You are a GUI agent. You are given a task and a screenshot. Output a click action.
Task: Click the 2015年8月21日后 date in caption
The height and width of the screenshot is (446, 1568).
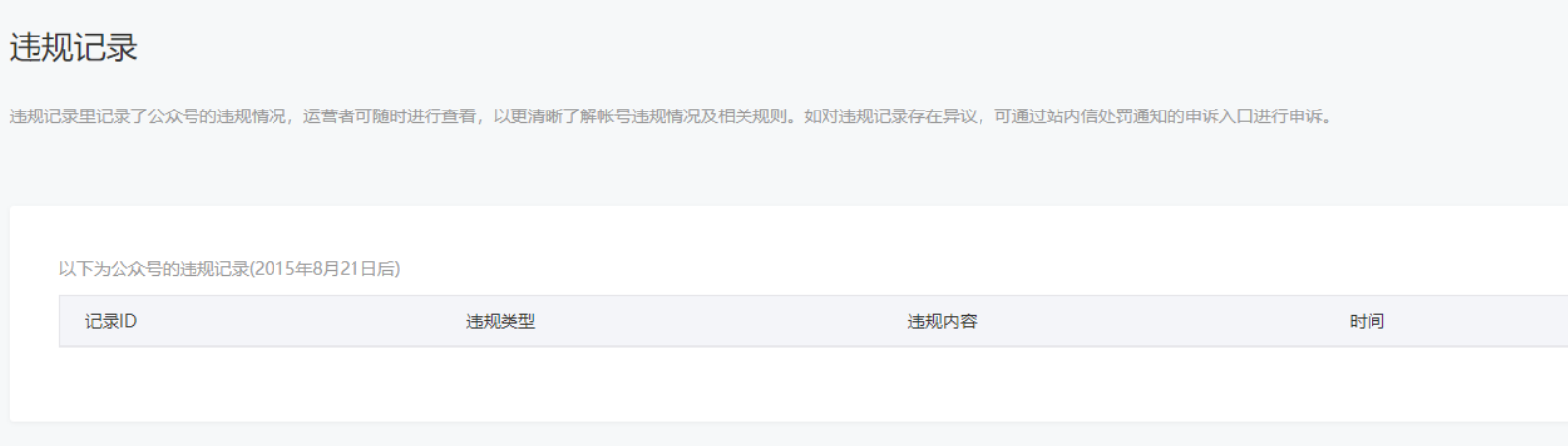click(x=324, y=268)
